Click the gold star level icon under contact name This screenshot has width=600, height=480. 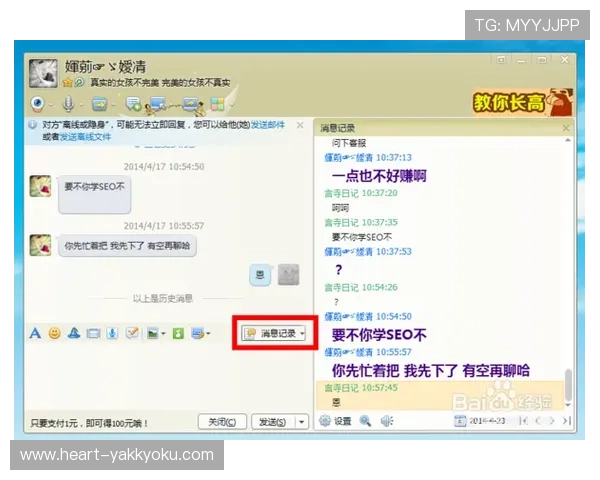pos(68,82)
